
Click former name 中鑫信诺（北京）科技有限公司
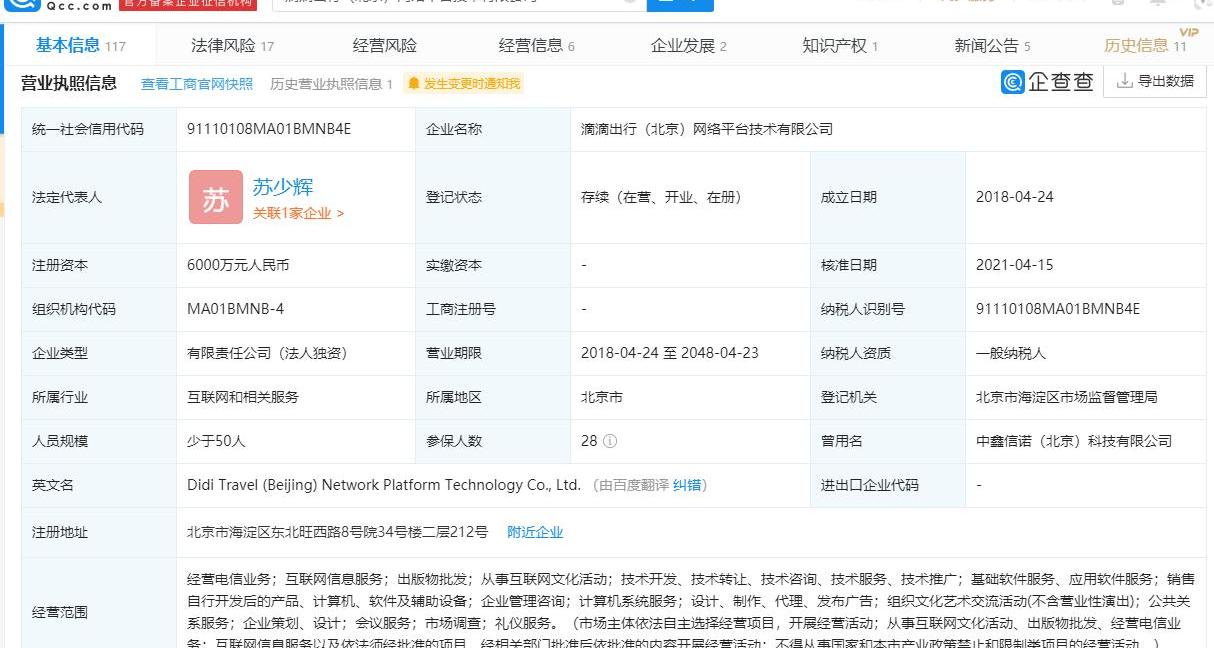click(x=1074, y=441)
